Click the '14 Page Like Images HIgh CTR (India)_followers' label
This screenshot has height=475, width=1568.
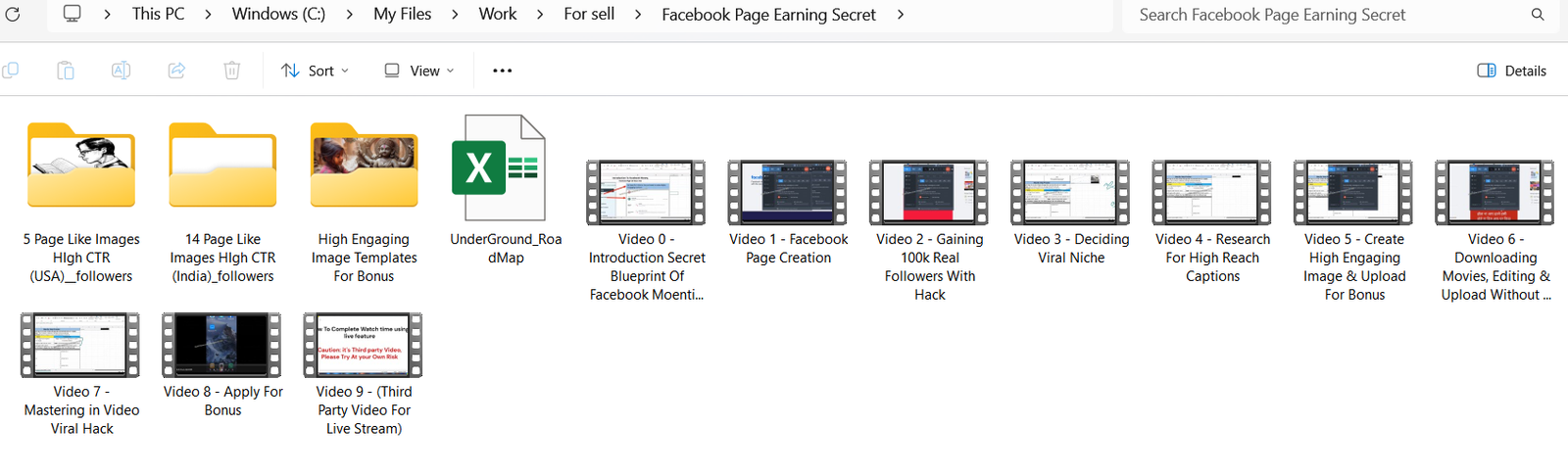tap(222, 258)
